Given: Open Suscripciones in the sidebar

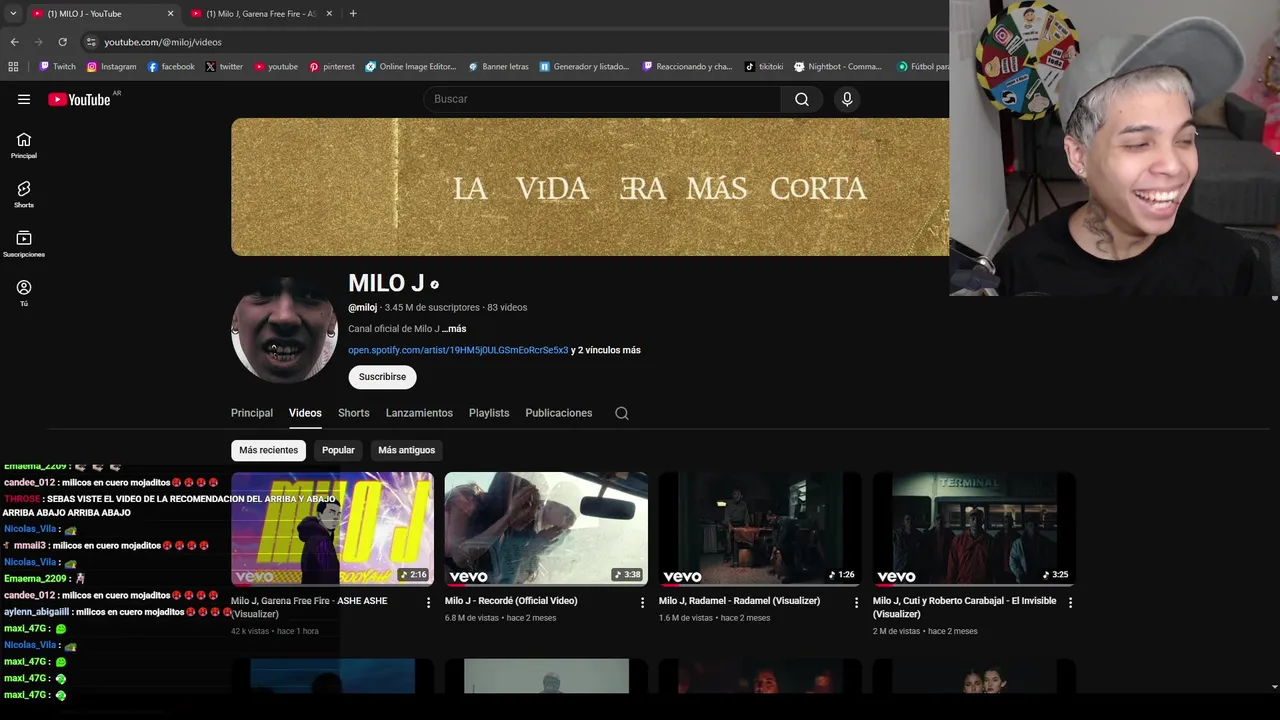Looking at the screenshot, I should (24, 243).
